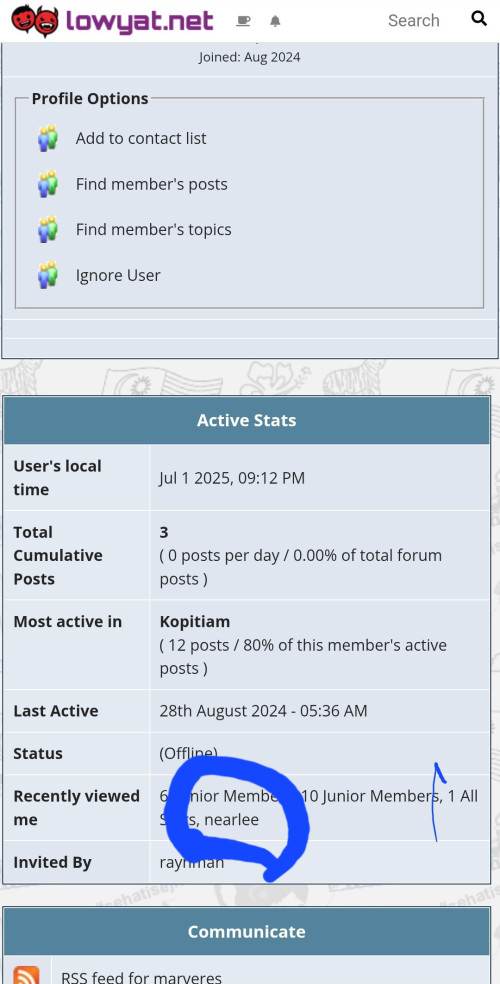Image resolution: width=500 pixels, height=984 pixels.
Task: Focus the Search input field
Action: (413, 21)
